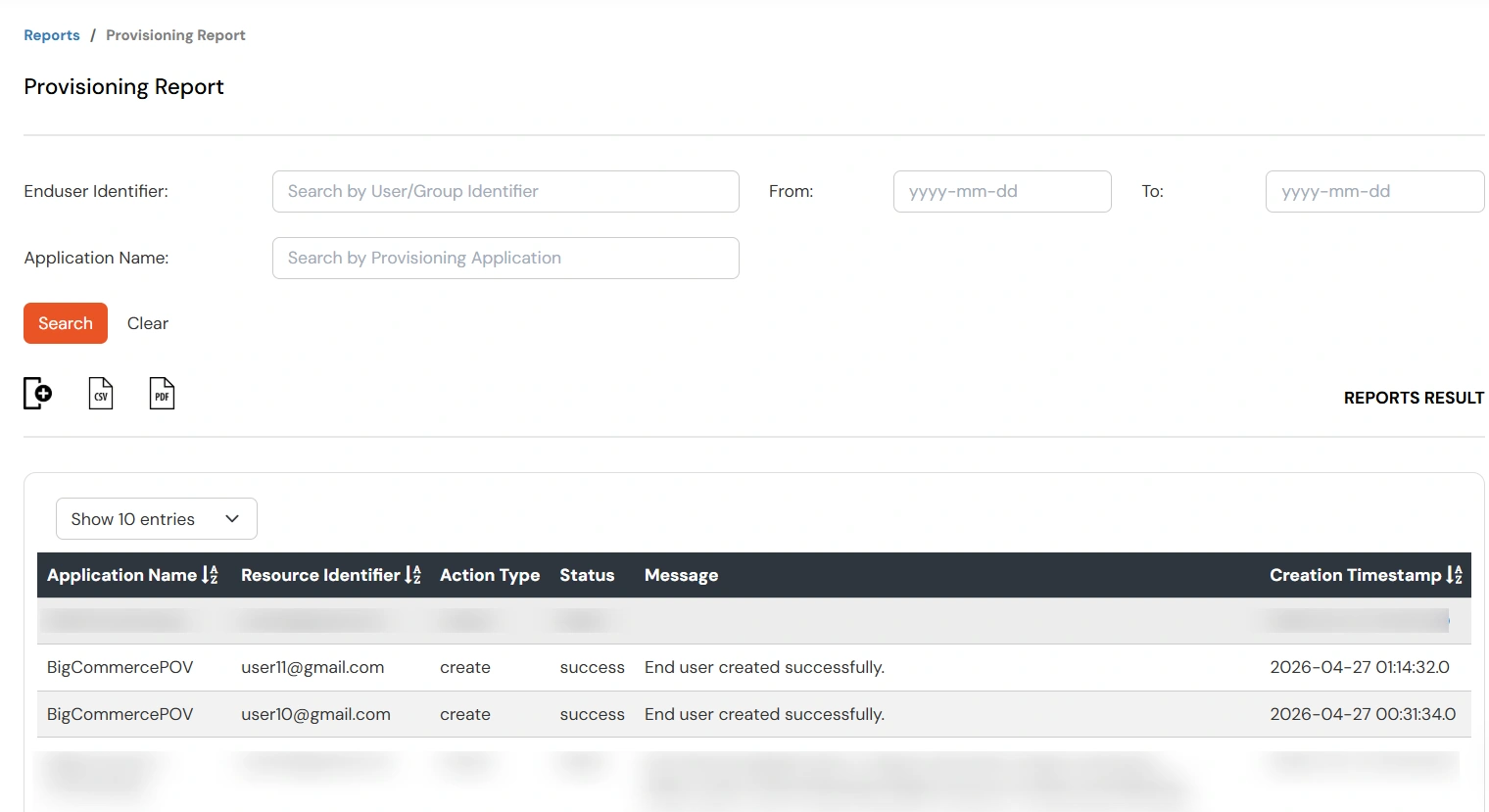Click the user11 row success message
1489x812 pixels.
764,667
